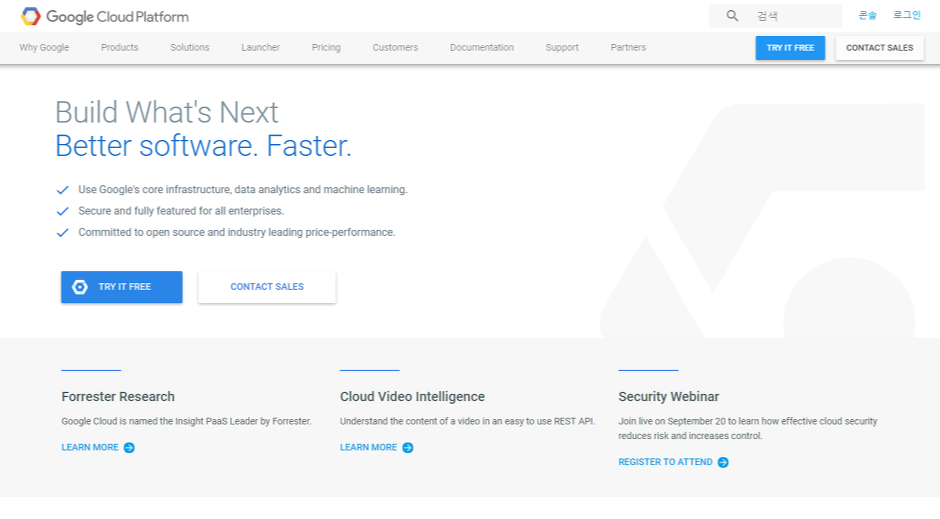Image resolution: width=940 pixels, height=519 pixels.
Task: Click the Cloud Video Intelligence heading
Action: pyautogui.click(x=412, y=397)
